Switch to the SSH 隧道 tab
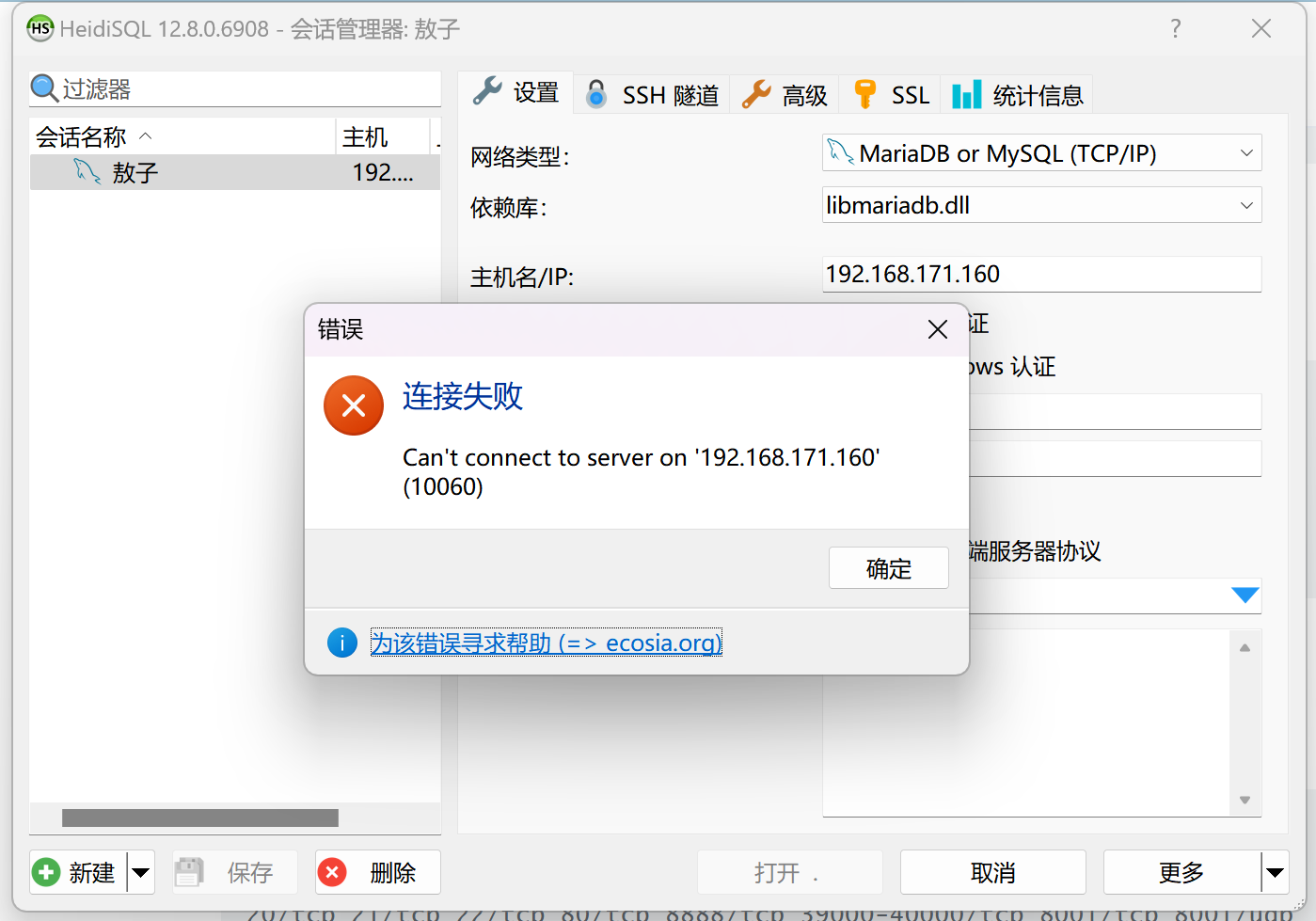 tap(652, 94)
